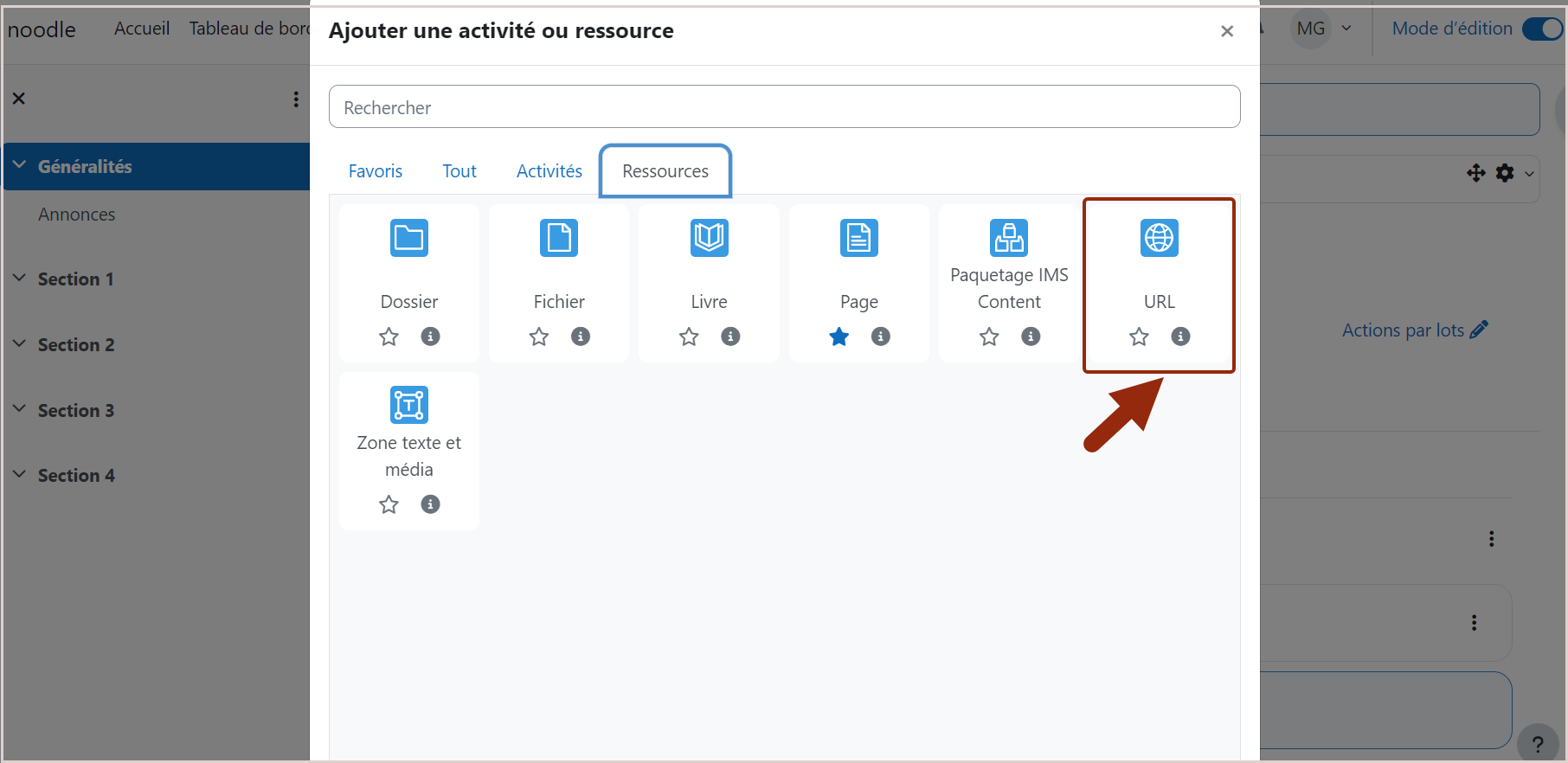1568x763 pixels.
Task: Click the MG user avatar
Action: pyautogui.click(x=1310, y=29)
